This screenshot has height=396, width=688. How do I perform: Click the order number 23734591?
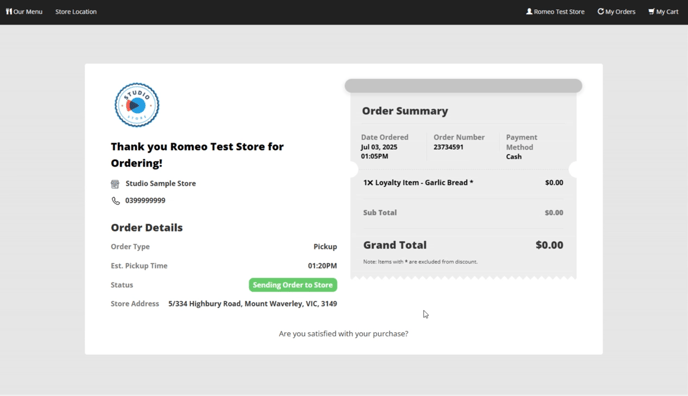point(448,147)
